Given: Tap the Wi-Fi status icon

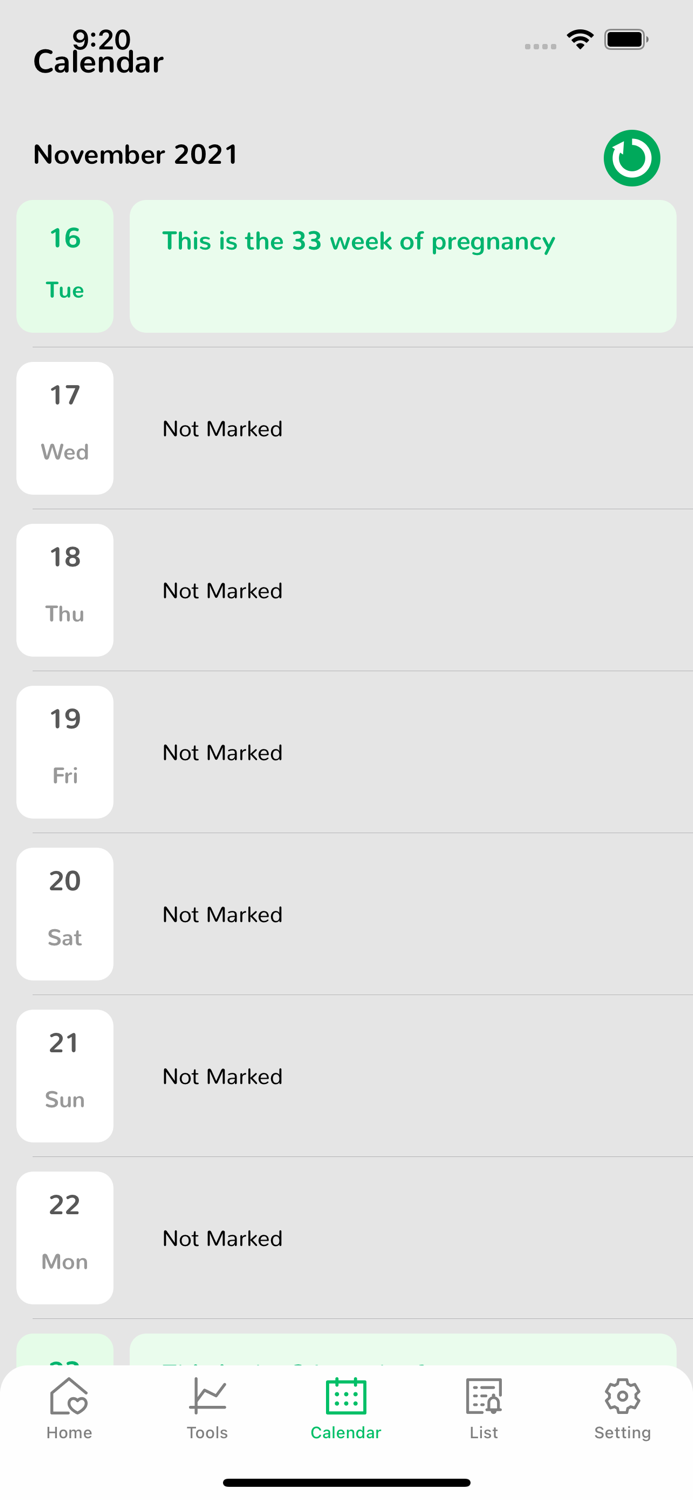Looking at the screenshot, I should (x=580, y=40).
